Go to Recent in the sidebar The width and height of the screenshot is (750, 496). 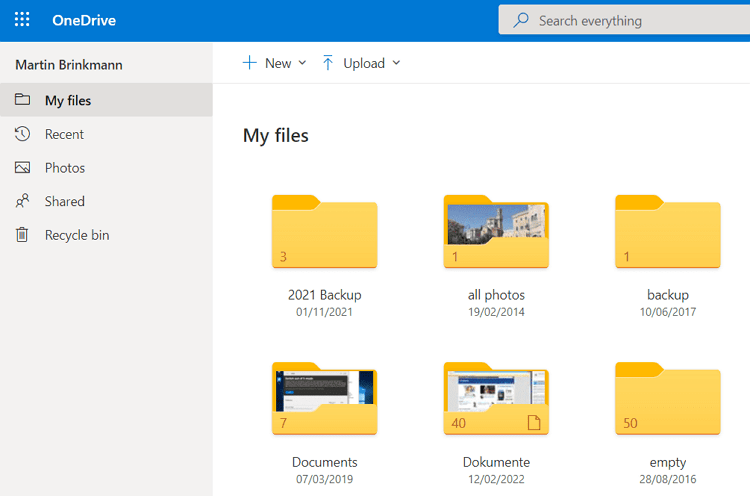[64, 134]
